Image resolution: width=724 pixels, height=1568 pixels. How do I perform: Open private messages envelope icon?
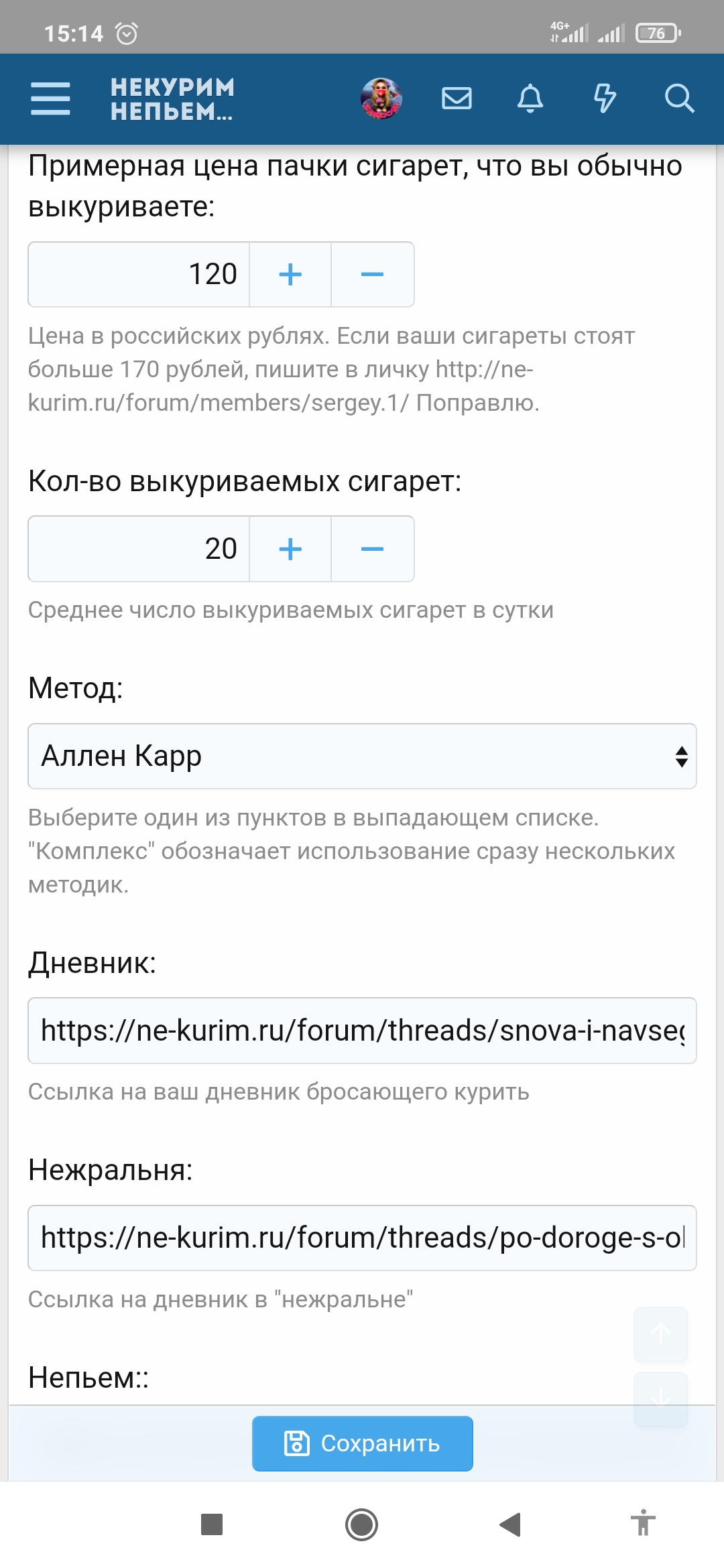[x=457, y=99]
